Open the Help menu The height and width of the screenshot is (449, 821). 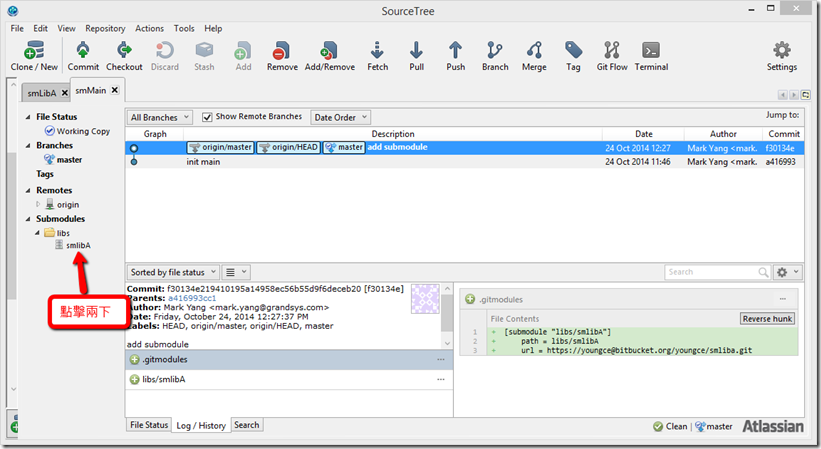(213, 28)
